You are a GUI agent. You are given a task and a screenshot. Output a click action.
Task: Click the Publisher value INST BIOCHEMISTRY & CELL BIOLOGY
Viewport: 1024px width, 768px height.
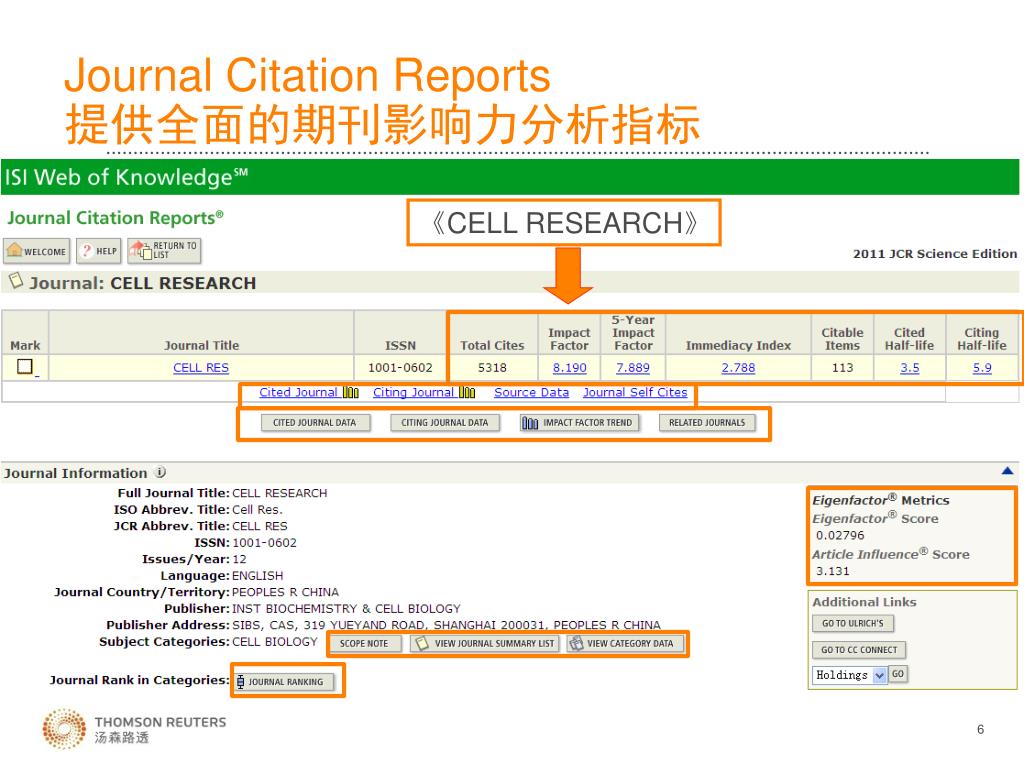pyautogui.click(x=346, y=608)
